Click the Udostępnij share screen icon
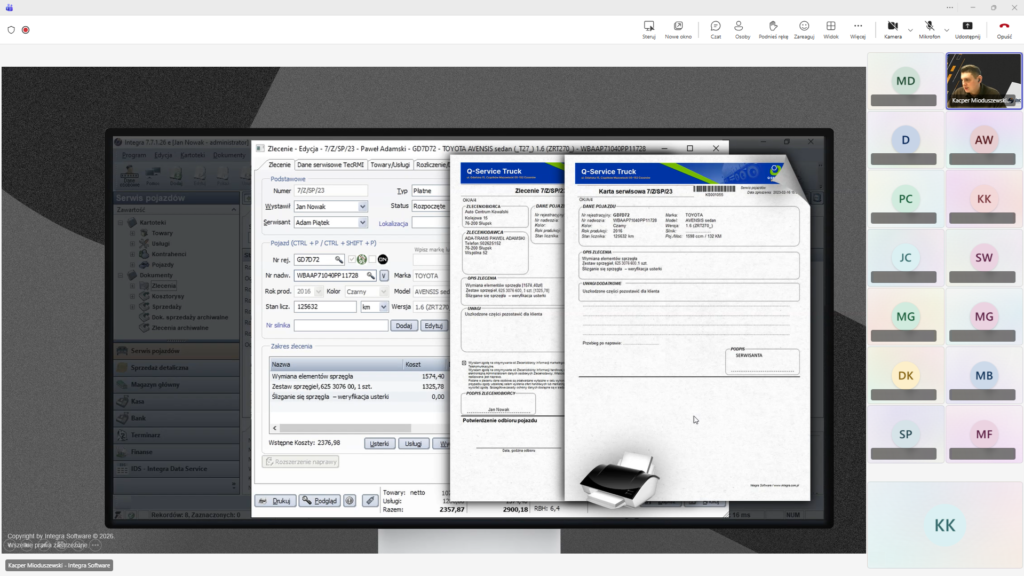 [x=967, y=27]
